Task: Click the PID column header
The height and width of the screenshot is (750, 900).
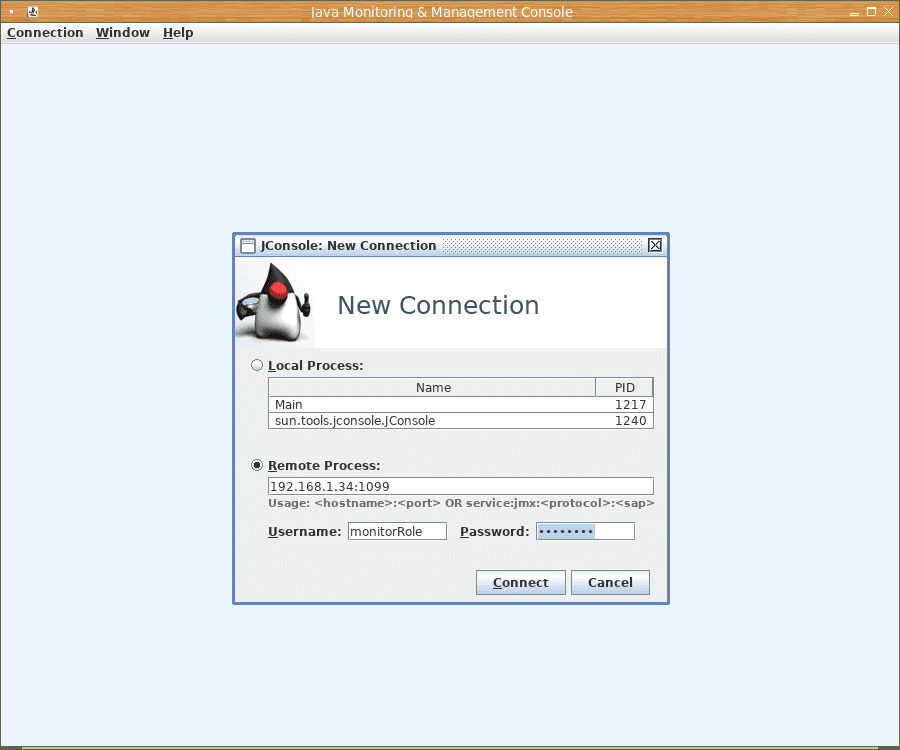Action: point(624,387)
